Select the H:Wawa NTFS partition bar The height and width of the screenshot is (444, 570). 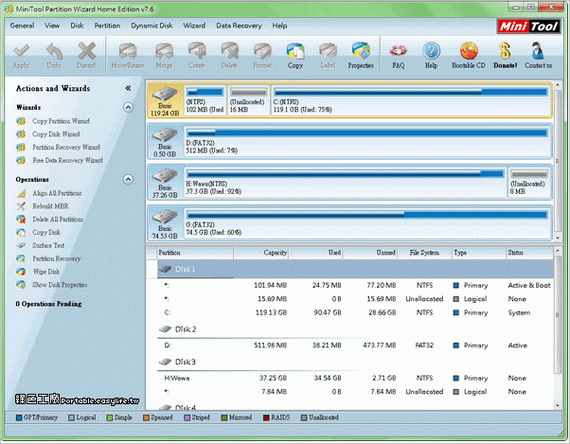point(345,183)
